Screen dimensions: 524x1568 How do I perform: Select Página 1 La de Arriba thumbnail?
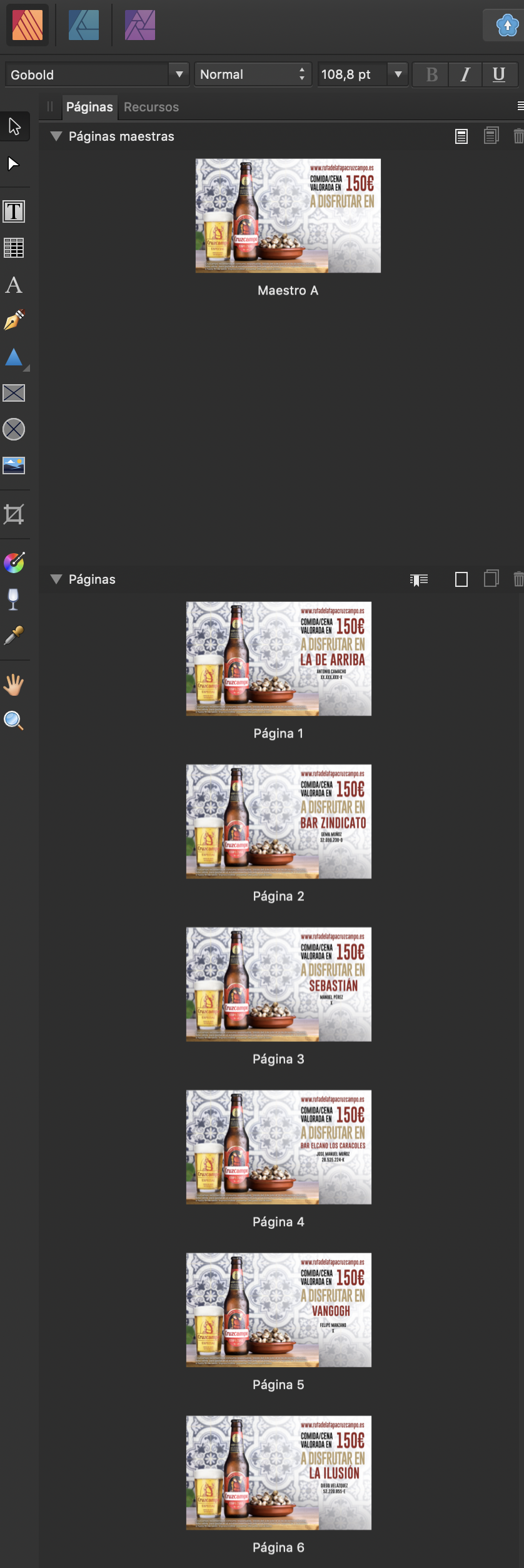(x=279, y=658)
